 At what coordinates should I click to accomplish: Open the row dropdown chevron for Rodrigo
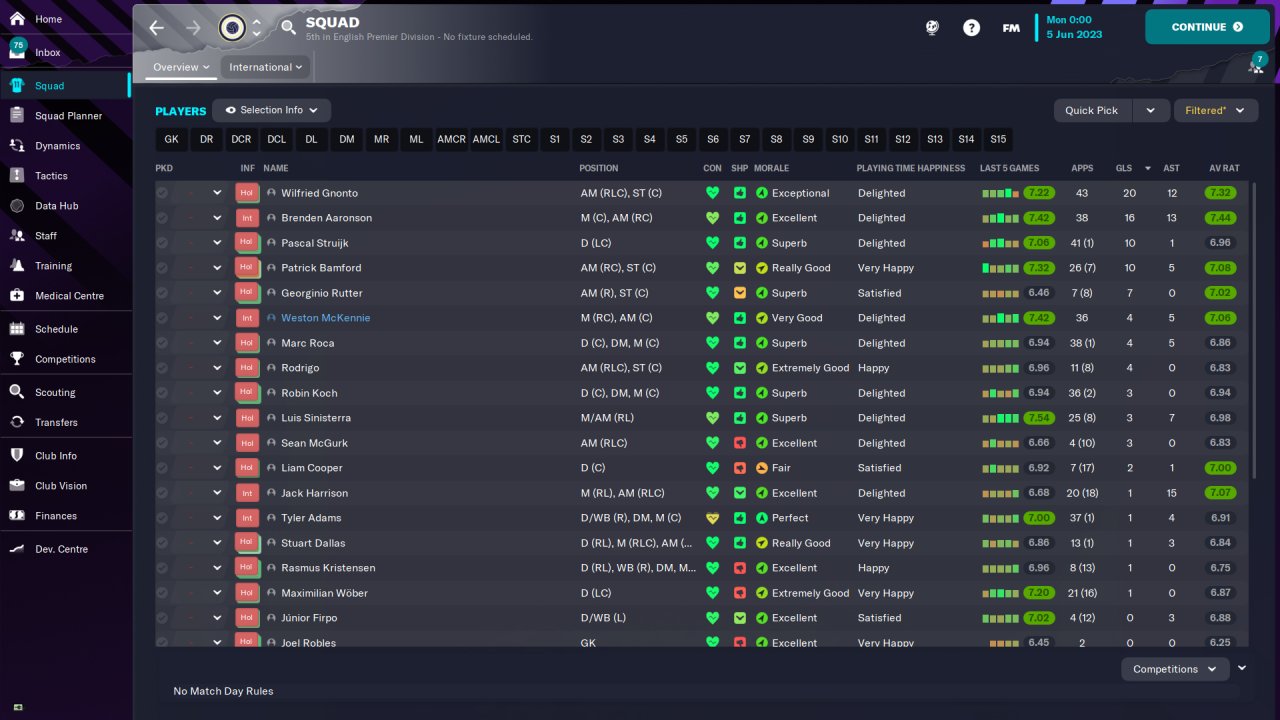pos(217,368)
